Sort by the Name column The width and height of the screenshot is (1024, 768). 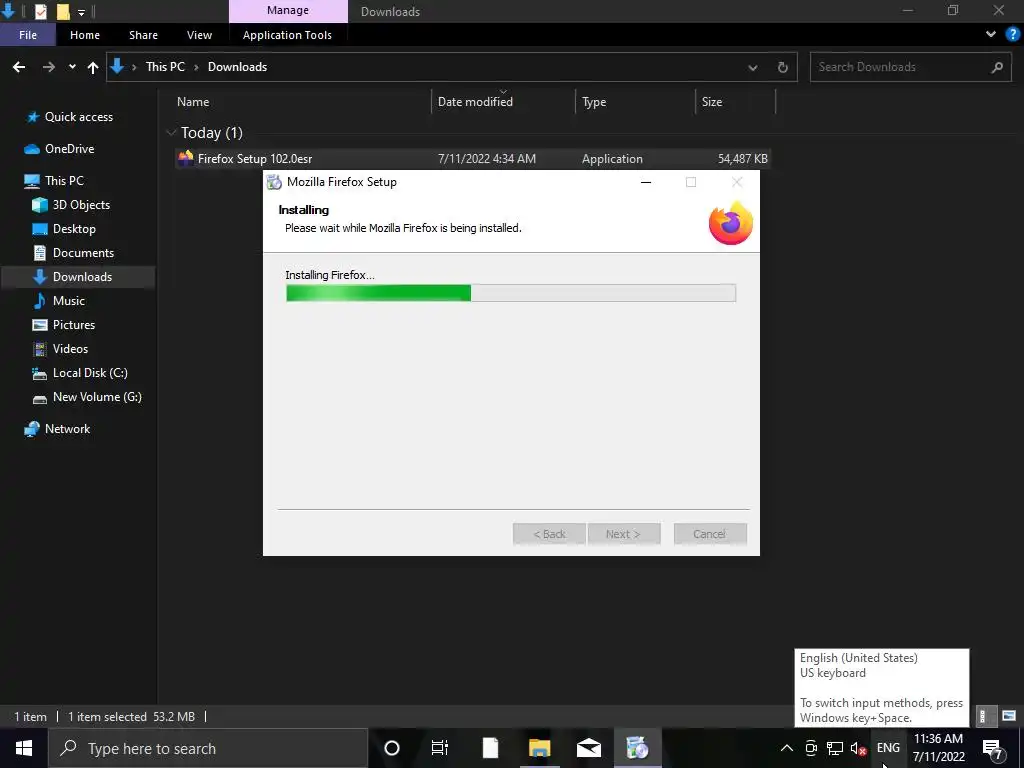point(300,102)
